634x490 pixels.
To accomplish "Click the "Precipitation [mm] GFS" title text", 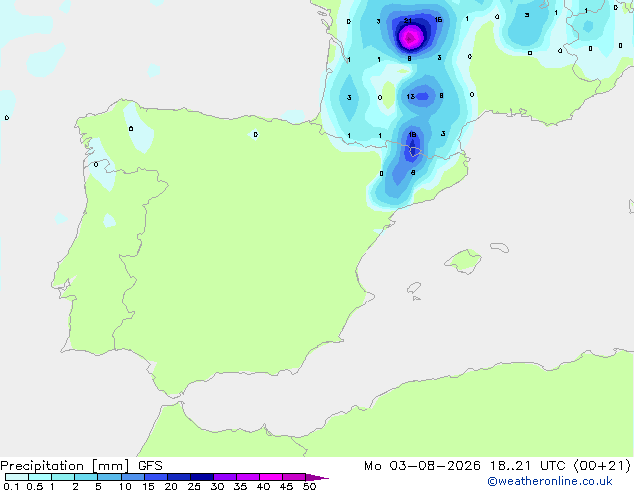I will (x=81, y=466).
